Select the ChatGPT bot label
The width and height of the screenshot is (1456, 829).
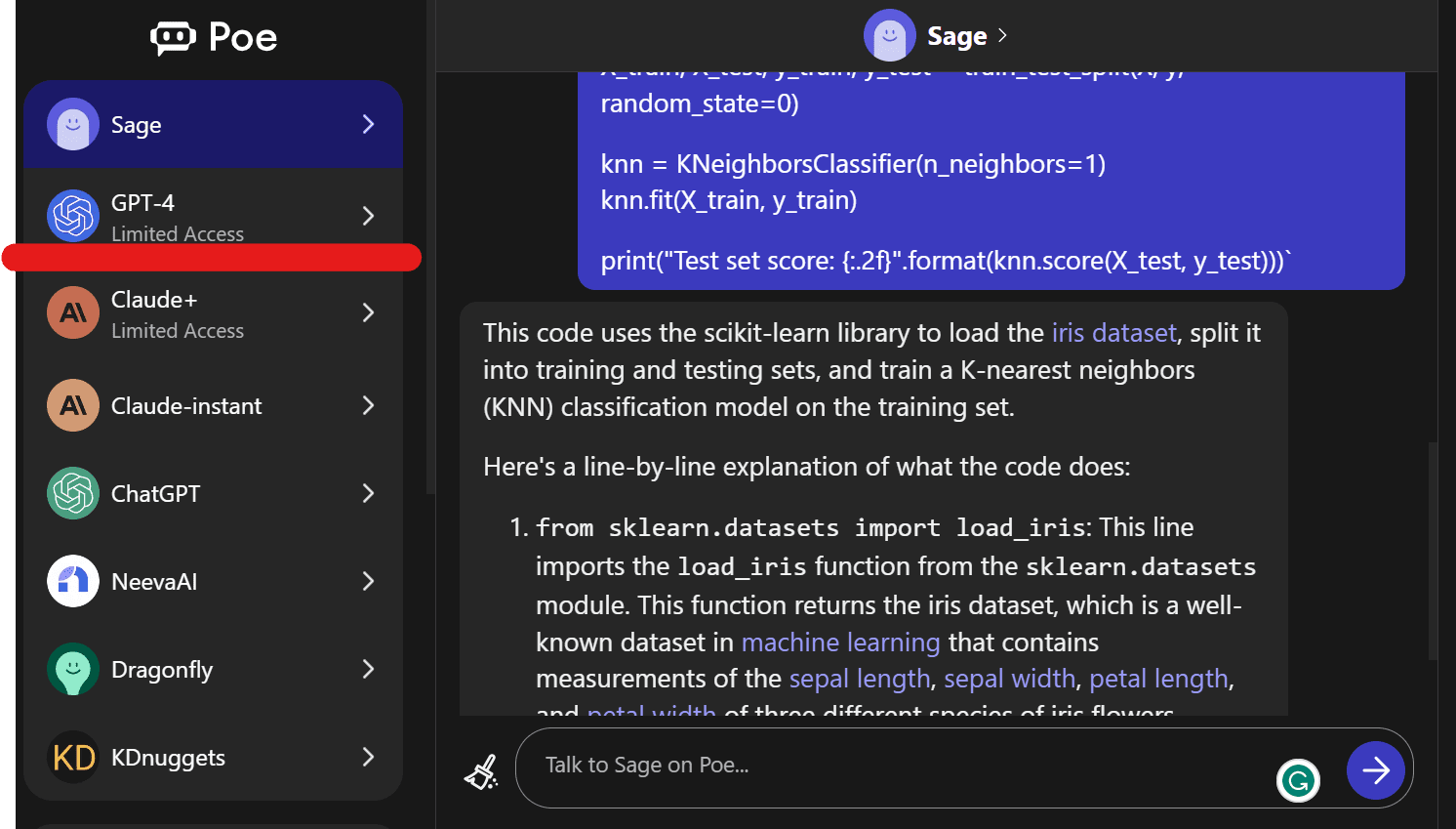155,494
